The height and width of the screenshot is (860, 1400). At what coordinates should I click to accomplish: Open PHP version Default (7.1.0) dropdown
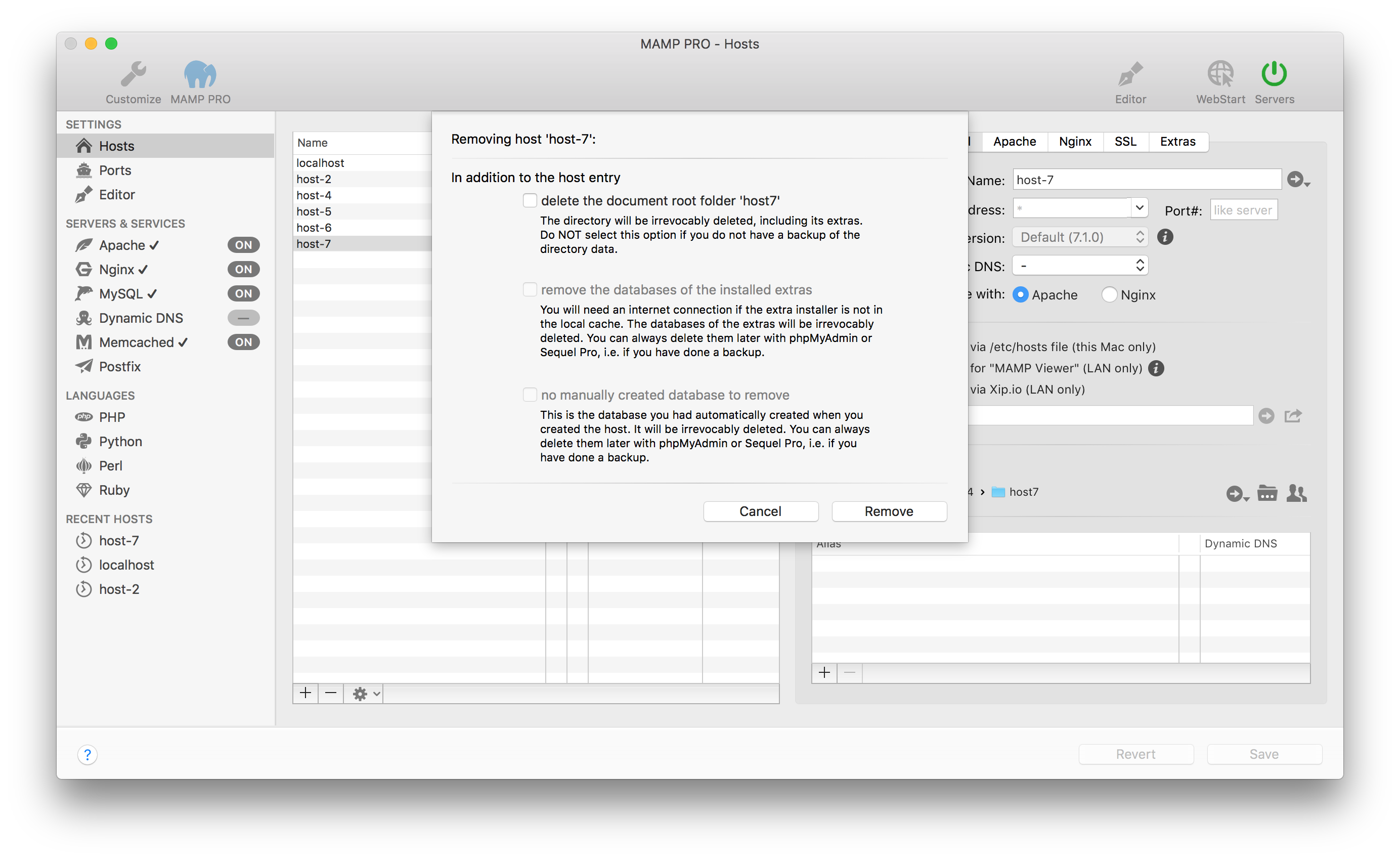pos(1080,237)
